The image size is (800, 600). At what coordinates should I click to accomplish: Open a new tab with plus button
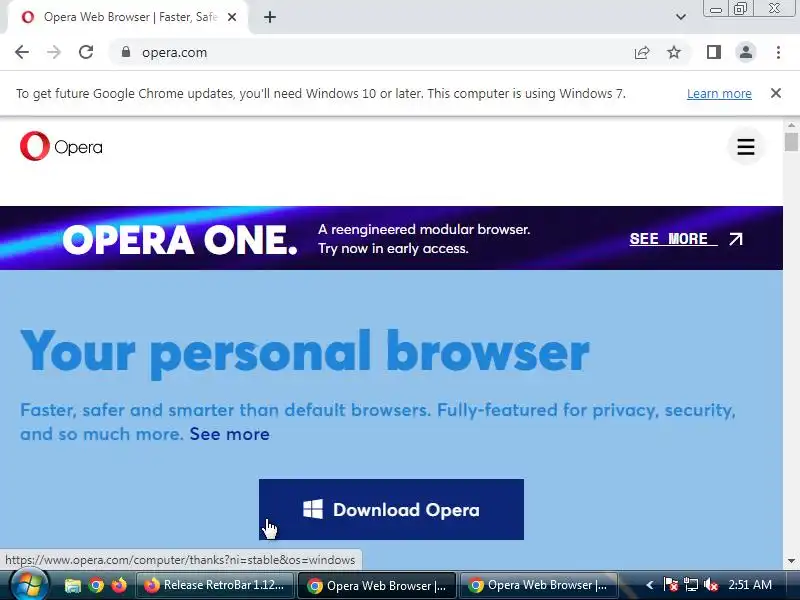[x=270, y=17]
